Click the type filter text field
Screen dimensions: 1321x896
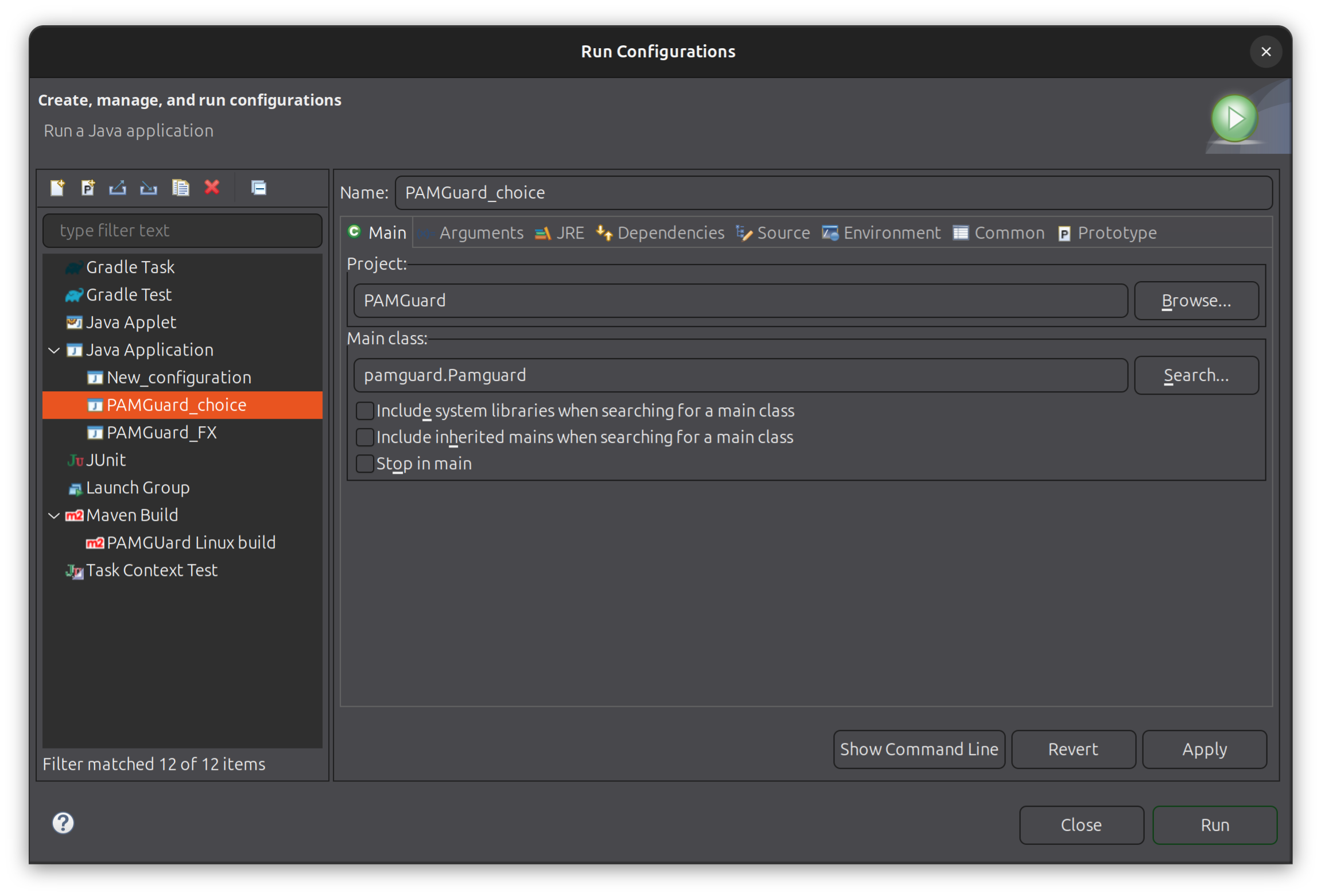click(182, 231)
